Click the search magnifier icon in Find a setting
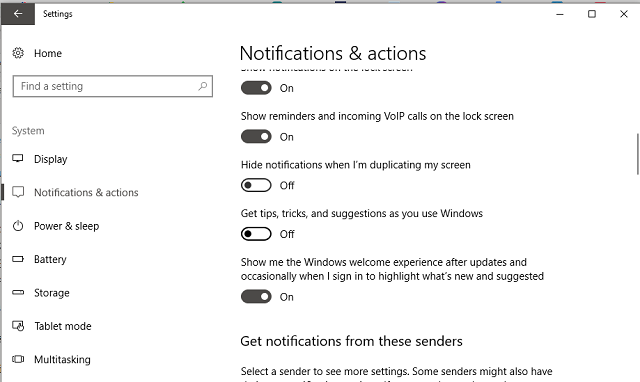Image resolution: width=640 pixels, height=382 pixels. 203,86
